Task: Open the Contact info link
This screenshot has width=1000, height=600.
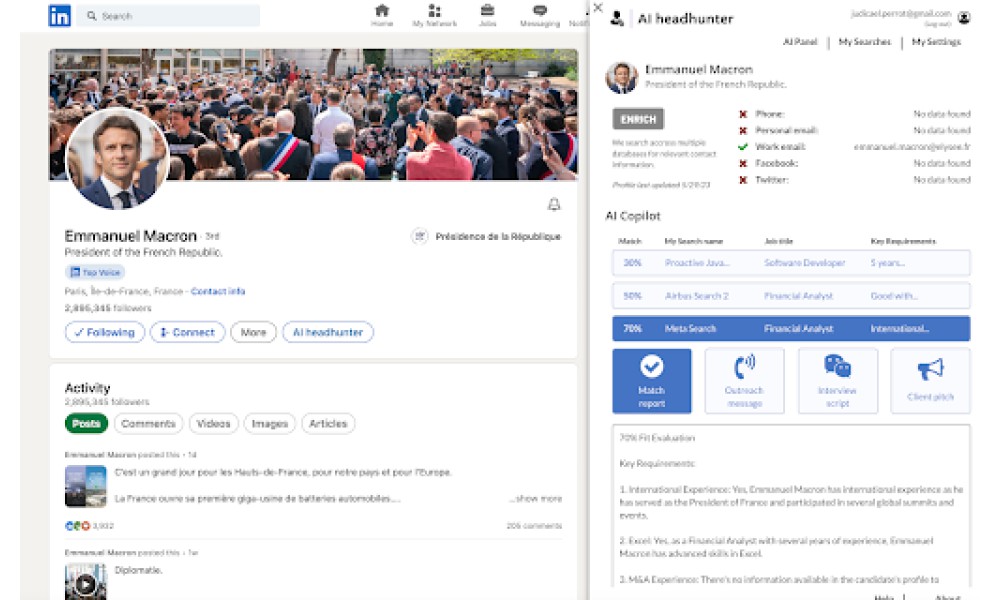Action: 217,291
